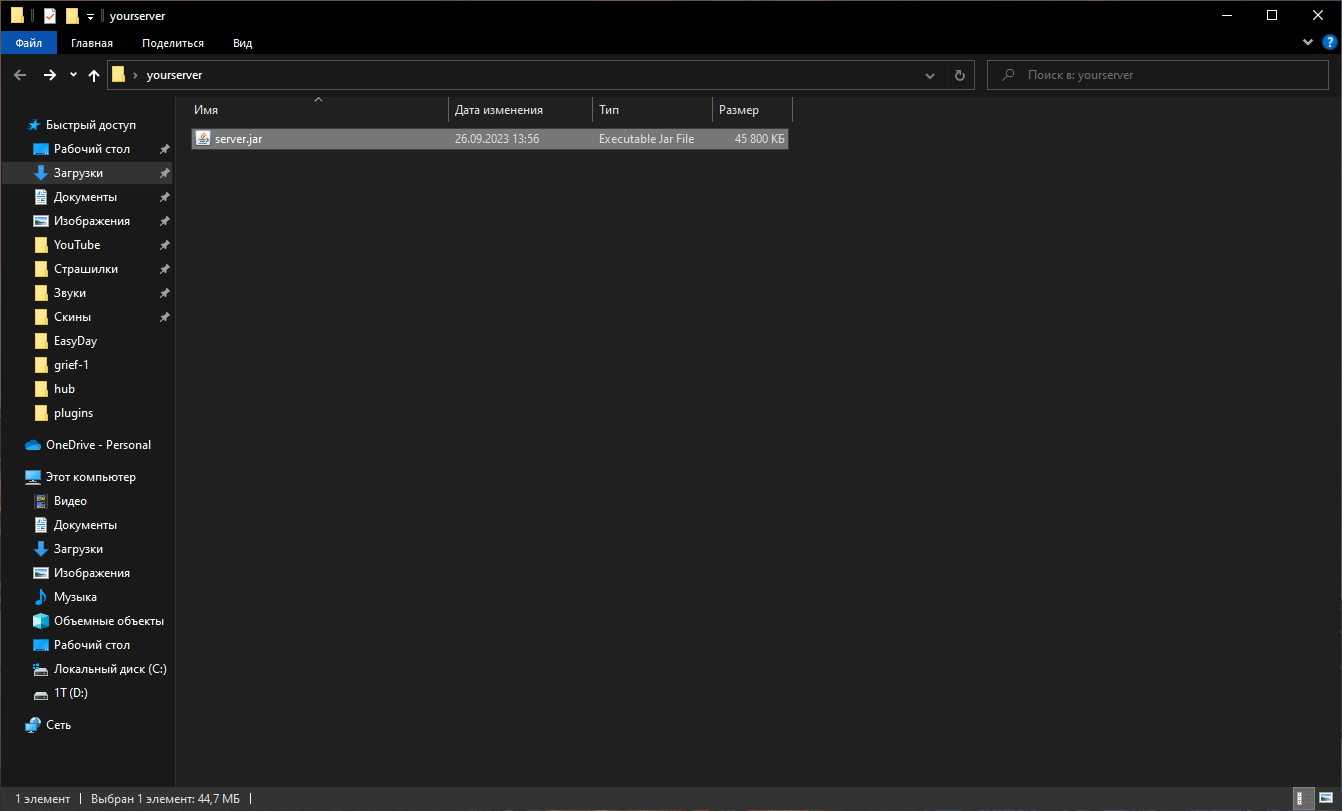Switch to large icons view
The height and width of the screenshot is (811, 1342).
[x=1325, y=798]
